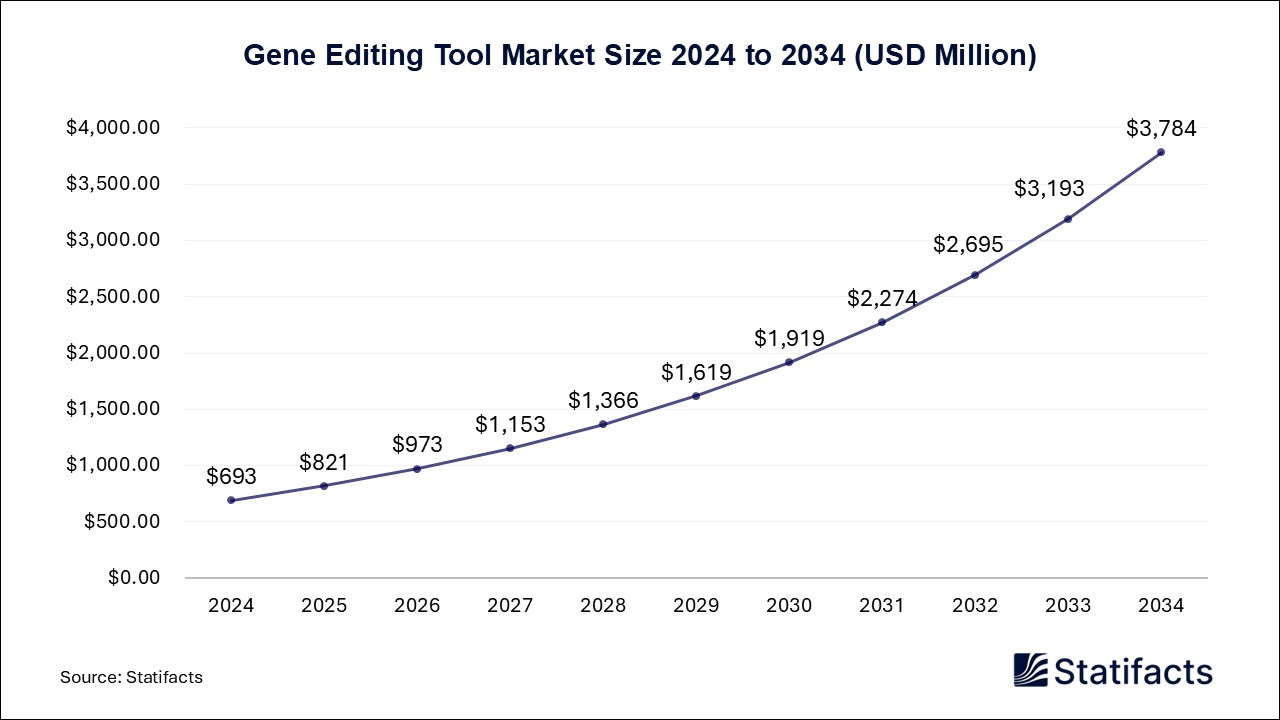
Task: Select the 2033 x-axis label
Action: [x=1068, y=606]
